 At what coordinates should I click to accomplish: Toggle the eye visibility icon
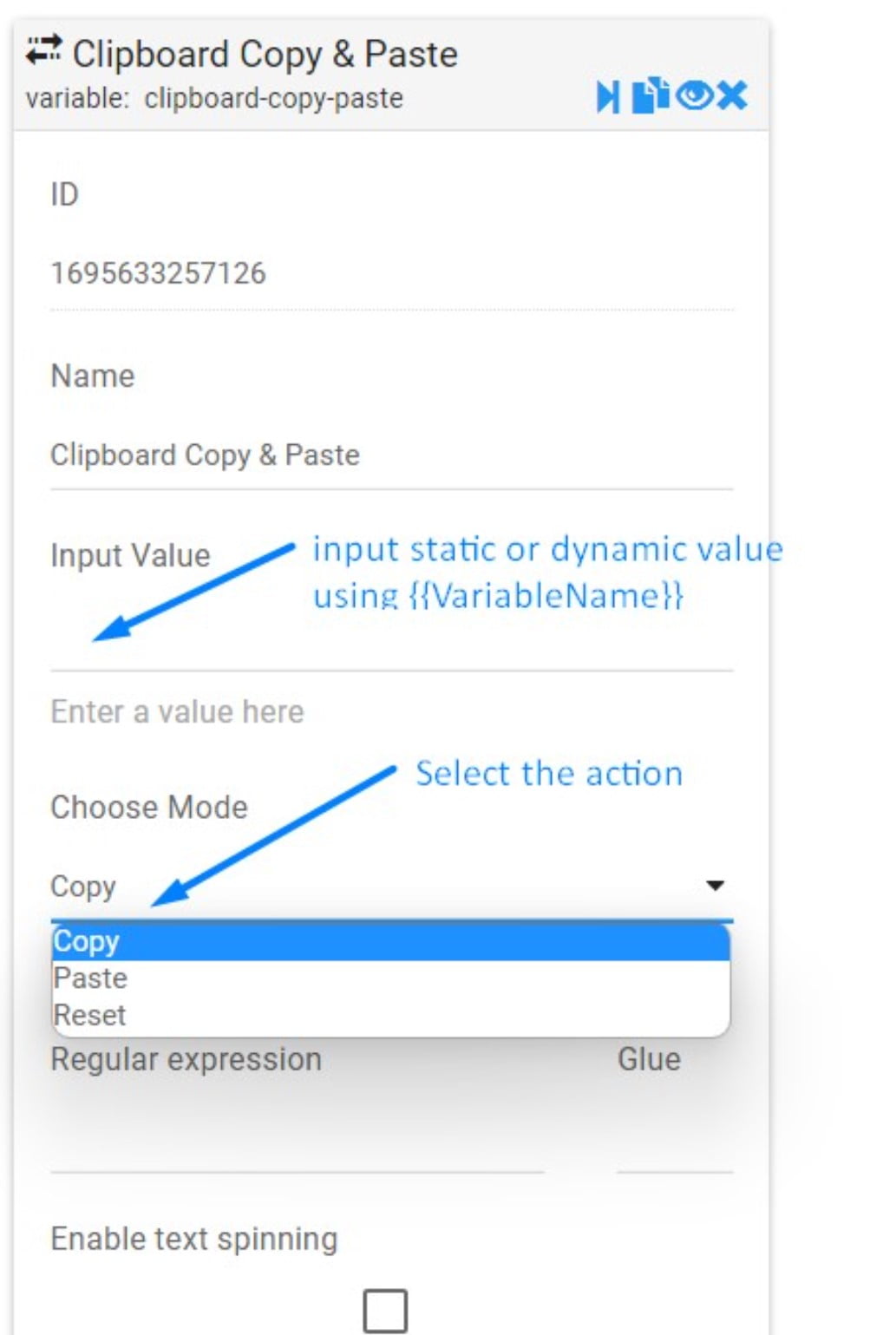694,95
